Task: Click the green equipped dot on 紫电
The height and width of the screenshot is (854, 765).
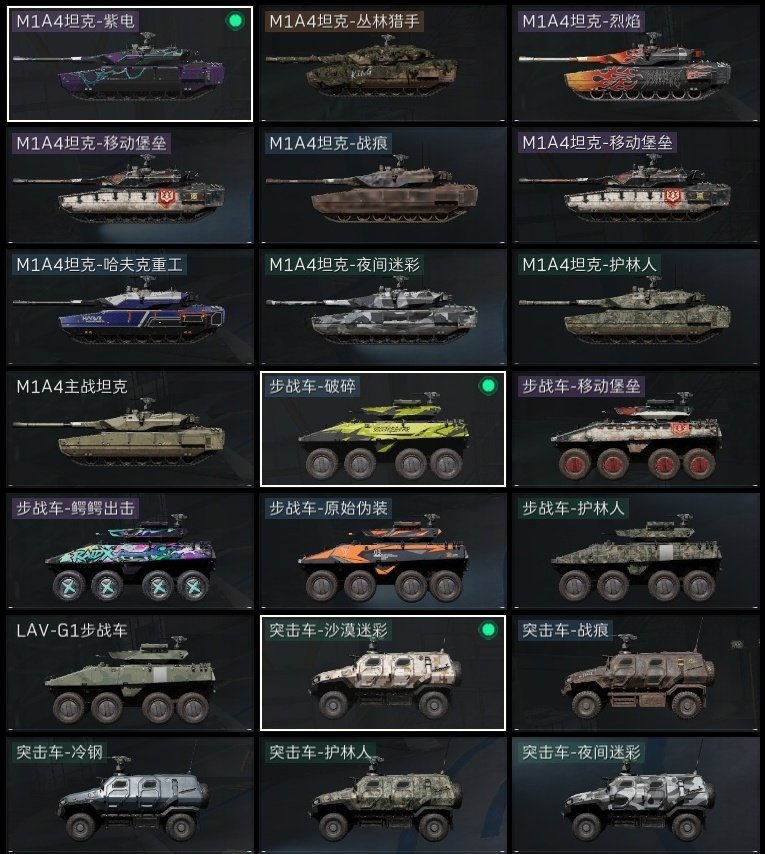Action: pyautogui.click(x=235, y=21)
